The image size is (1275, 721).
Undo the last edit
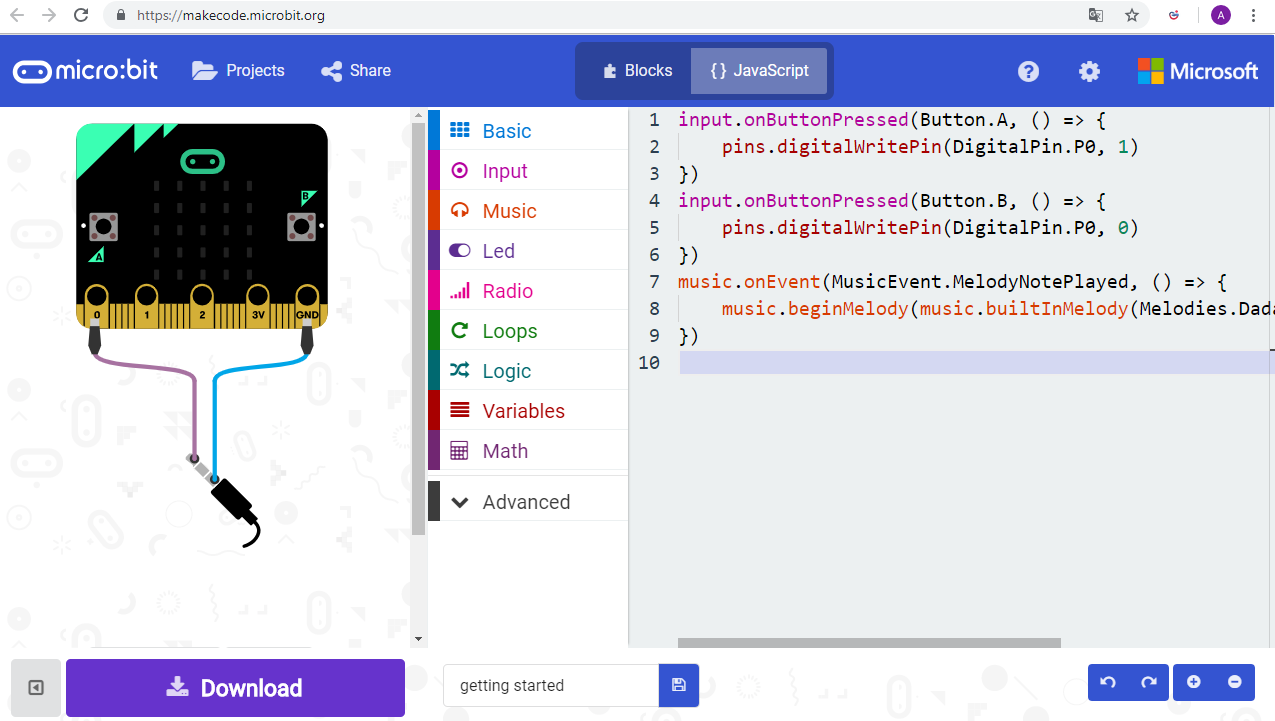point(1108,682)
